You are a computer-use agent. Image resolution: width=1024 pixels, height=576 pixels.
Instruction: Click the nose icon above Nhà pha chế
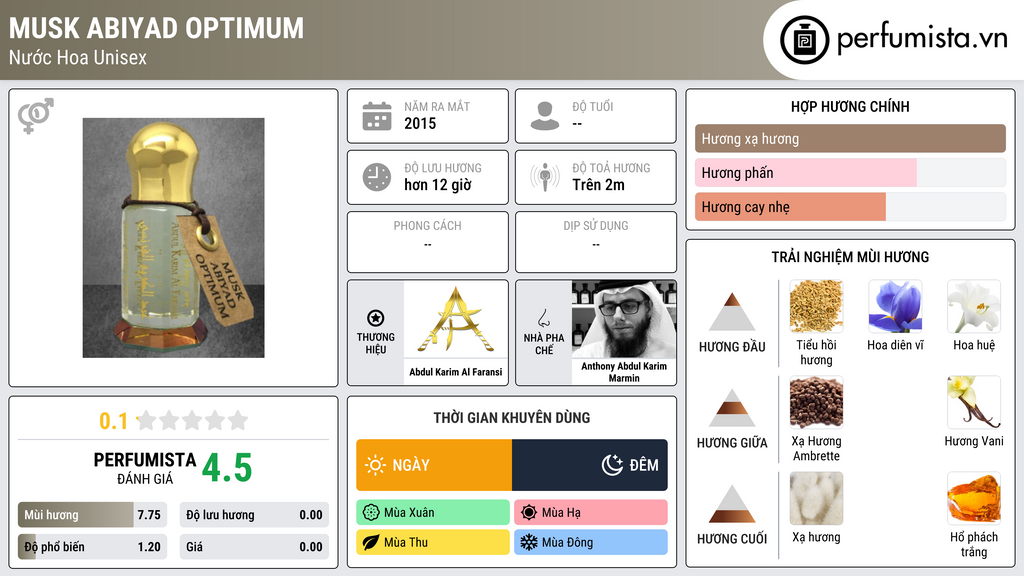[543, 318]
